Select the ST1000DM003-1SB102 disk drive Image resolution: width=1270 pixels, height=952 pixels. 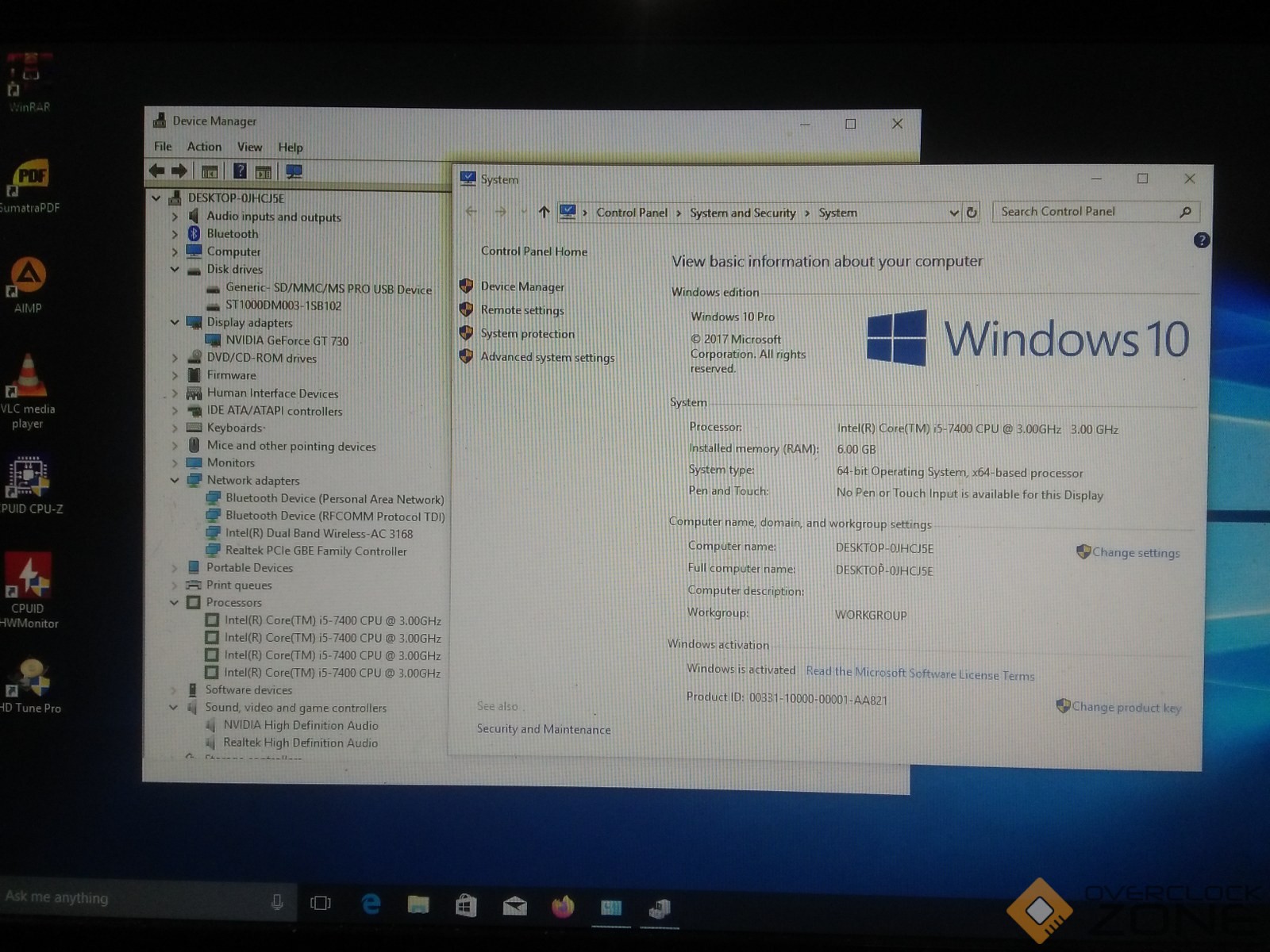click(283, 305)
